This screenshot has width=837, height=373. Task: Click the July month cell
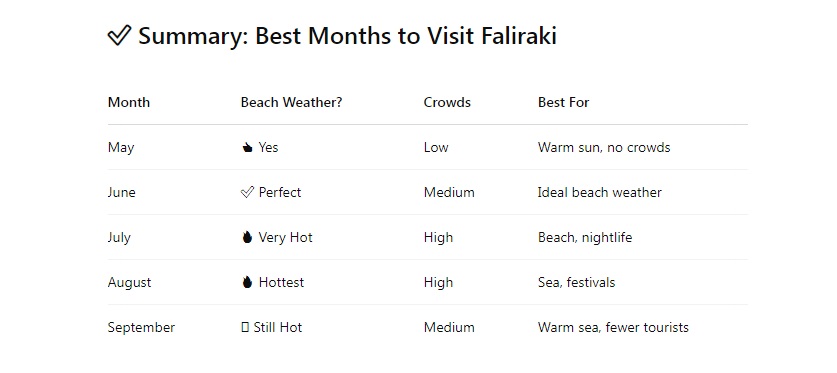pyautogui.click(x=119, y=237)
